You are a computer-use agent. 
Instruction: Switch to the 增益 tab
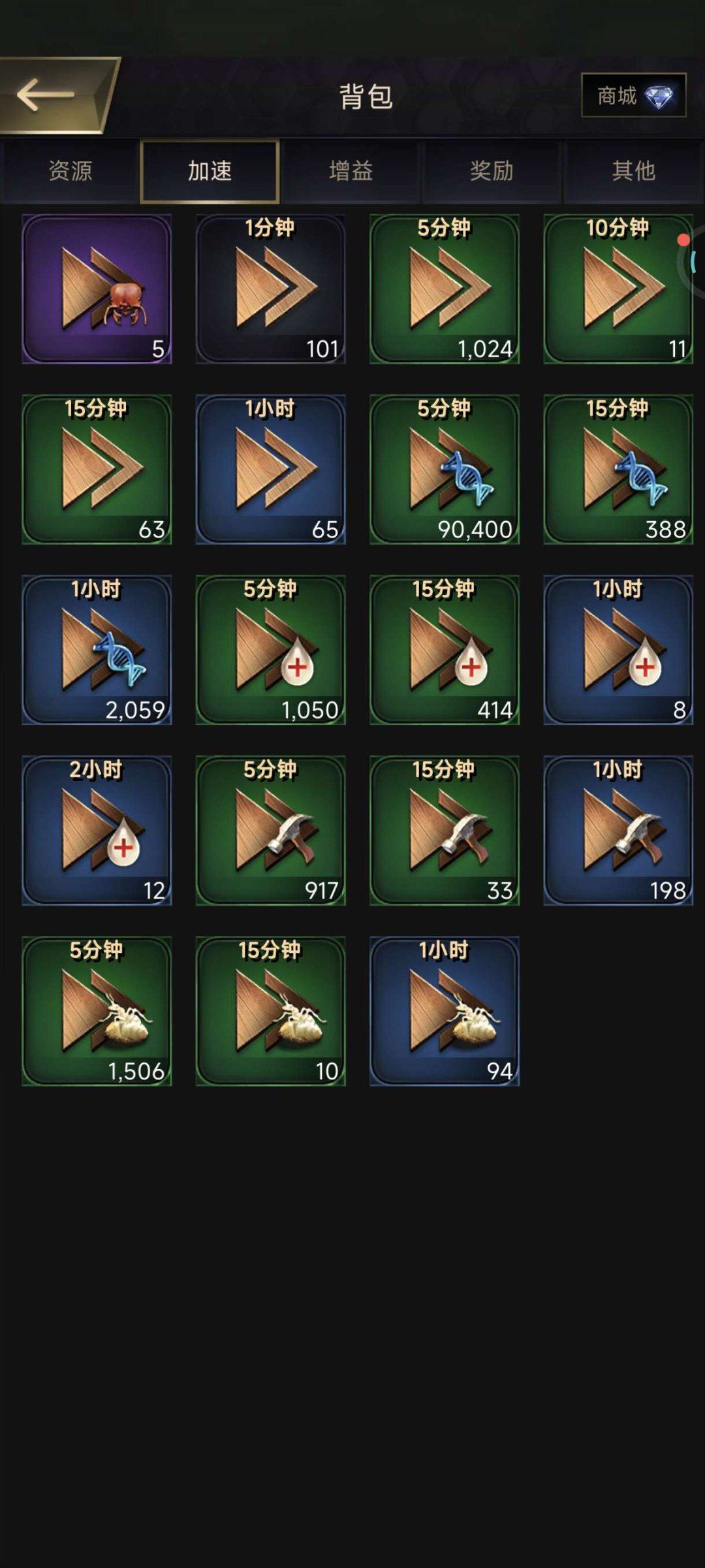[351, 171]
